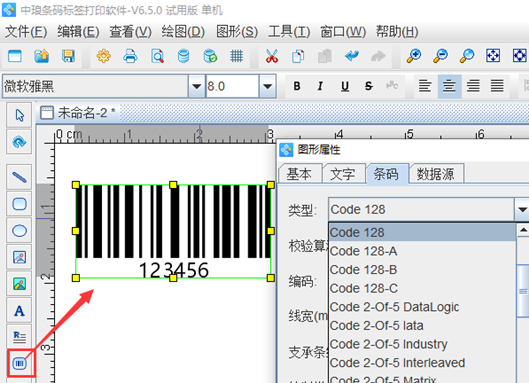The image size is (529, 383).
Task: Reset zoom with the magnifier icon
Action: [x=467, y=56]
